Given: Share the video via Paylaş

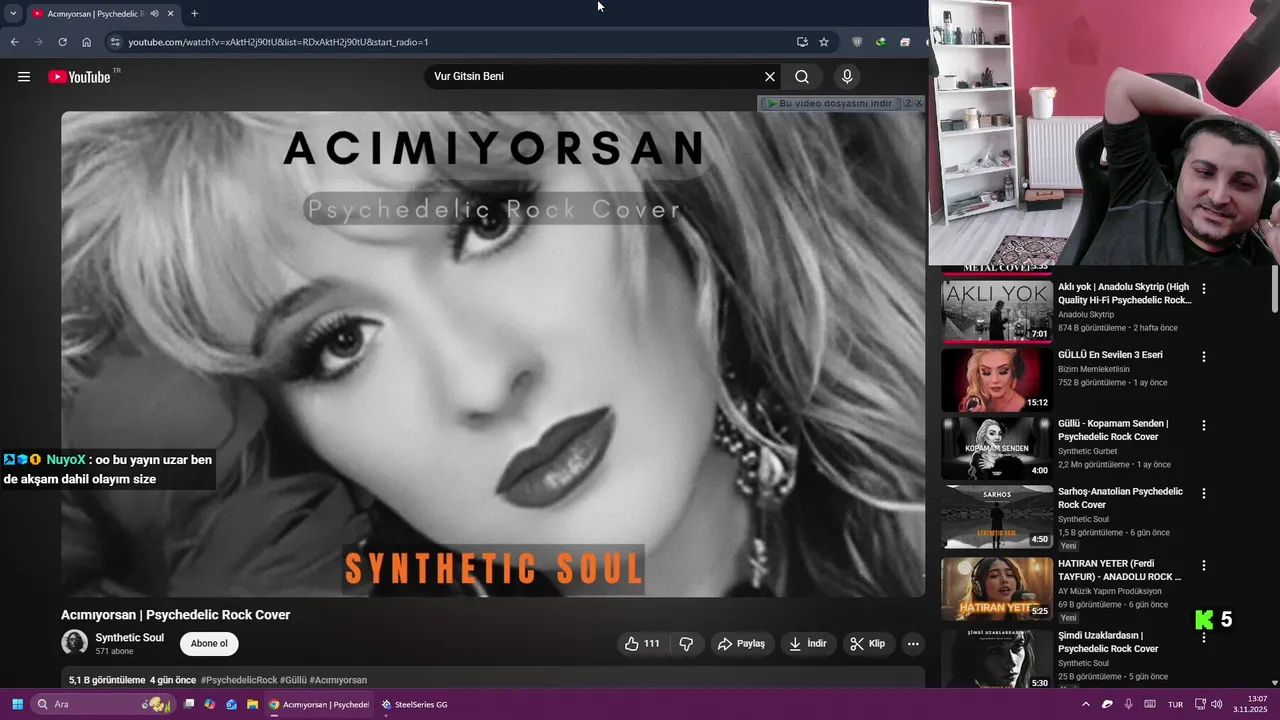Looking at the screenshot, I should (x=742, y=644).
